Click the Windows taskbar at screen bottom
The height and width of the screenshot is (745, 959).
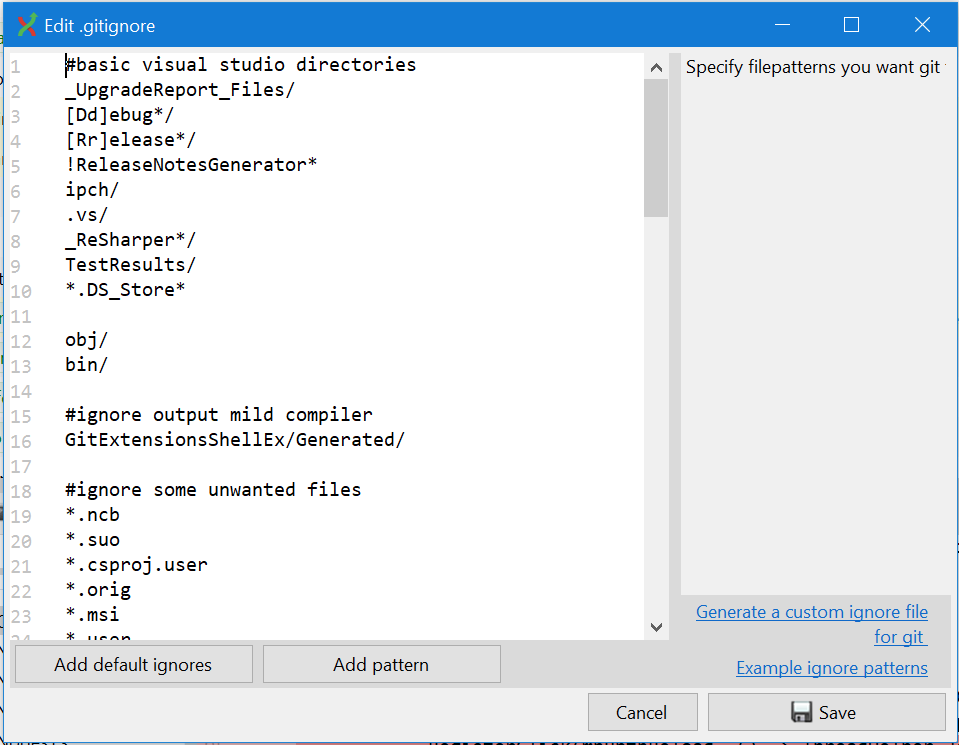[480, 742]
